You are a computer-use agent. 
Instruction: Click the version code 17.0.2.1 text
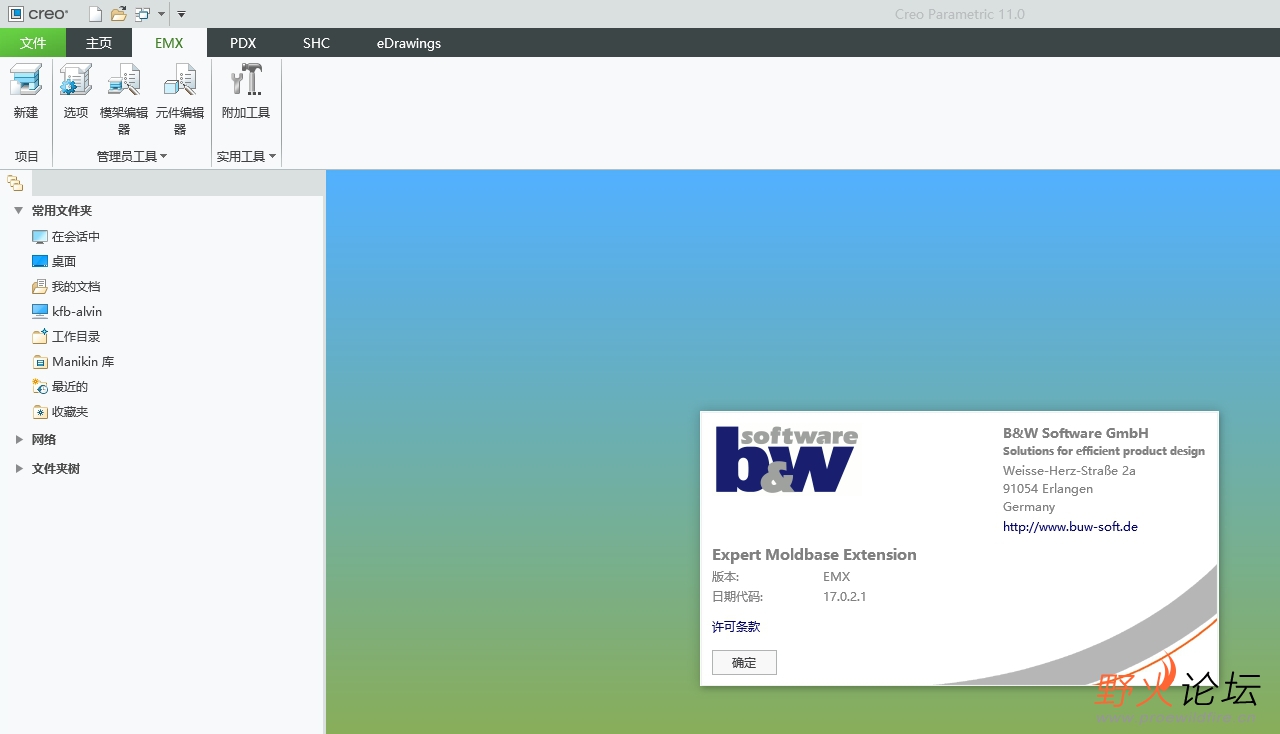845,597
